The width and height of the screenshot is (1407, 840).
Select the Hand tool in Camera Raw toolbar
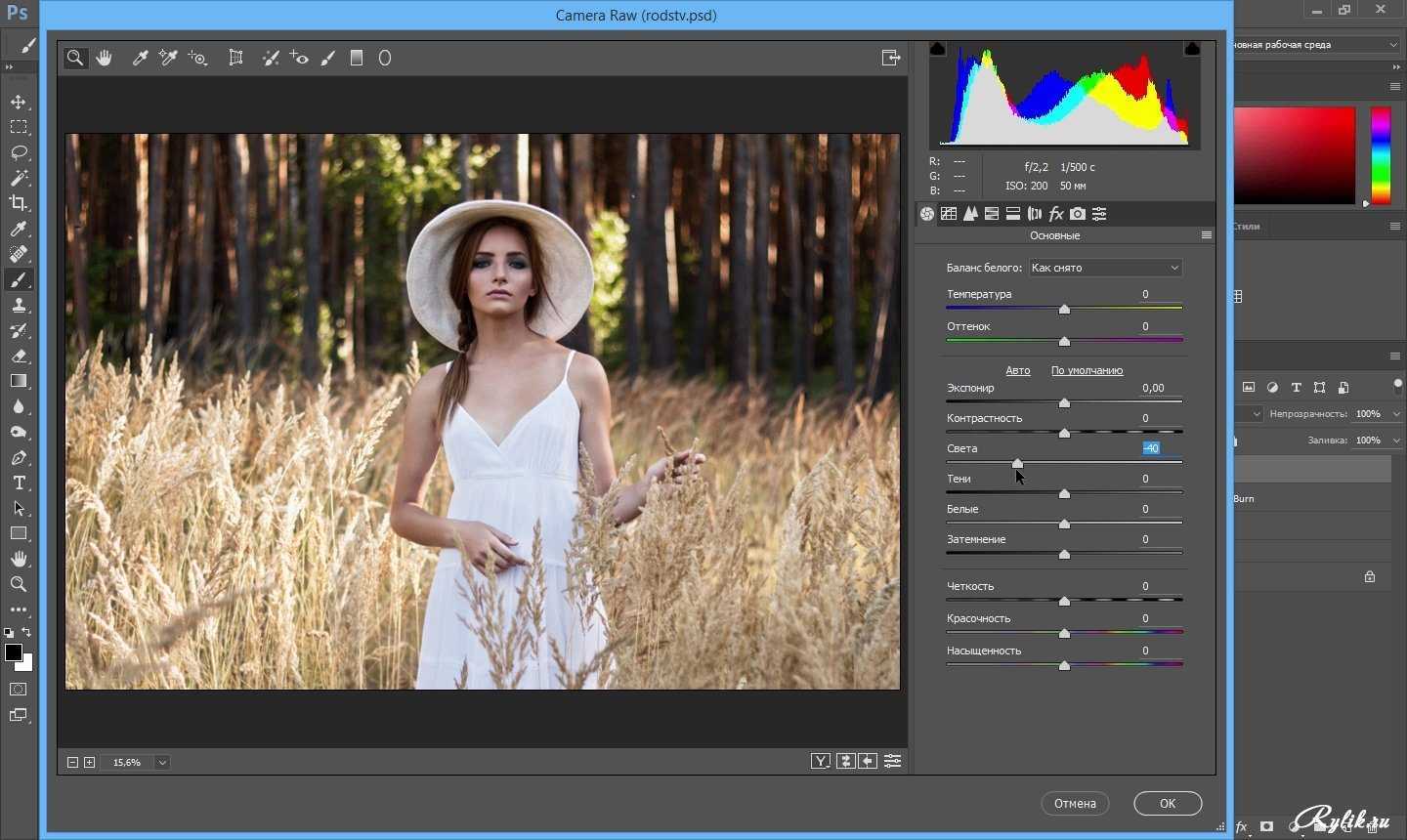(x=105, y=58)
